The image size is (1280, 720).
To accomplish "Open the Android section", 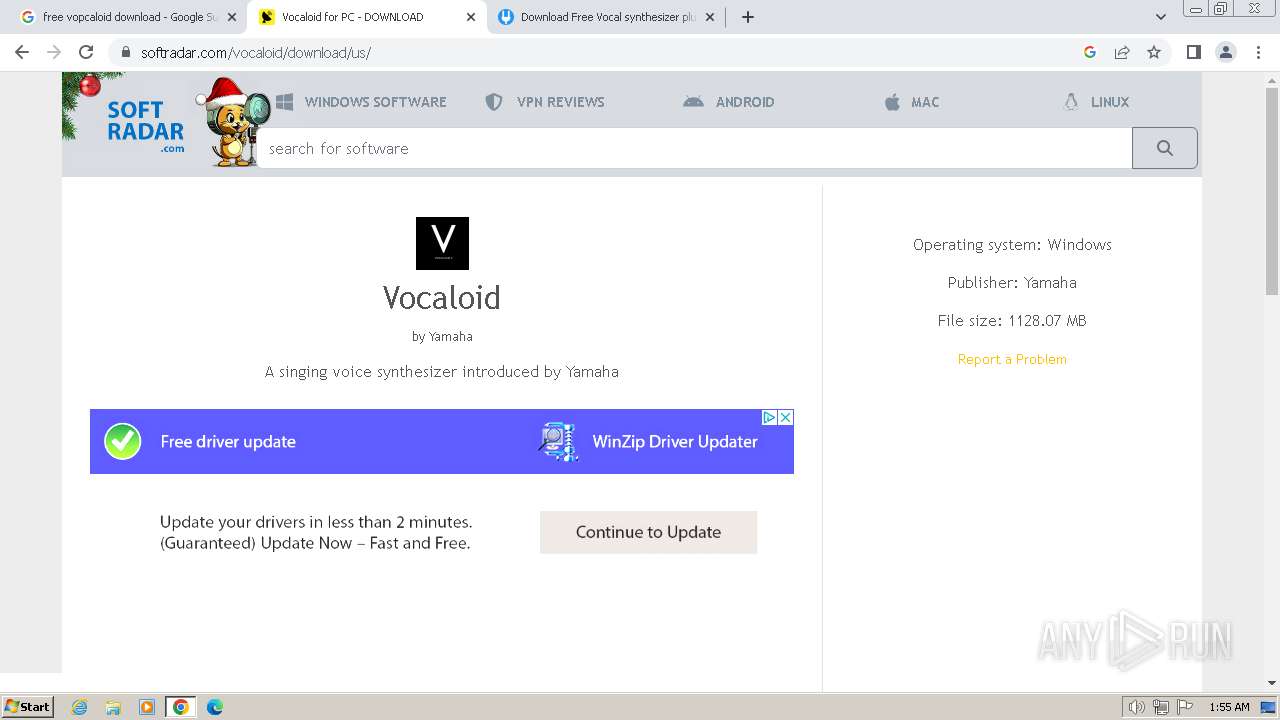I will [x=729, y=102].
